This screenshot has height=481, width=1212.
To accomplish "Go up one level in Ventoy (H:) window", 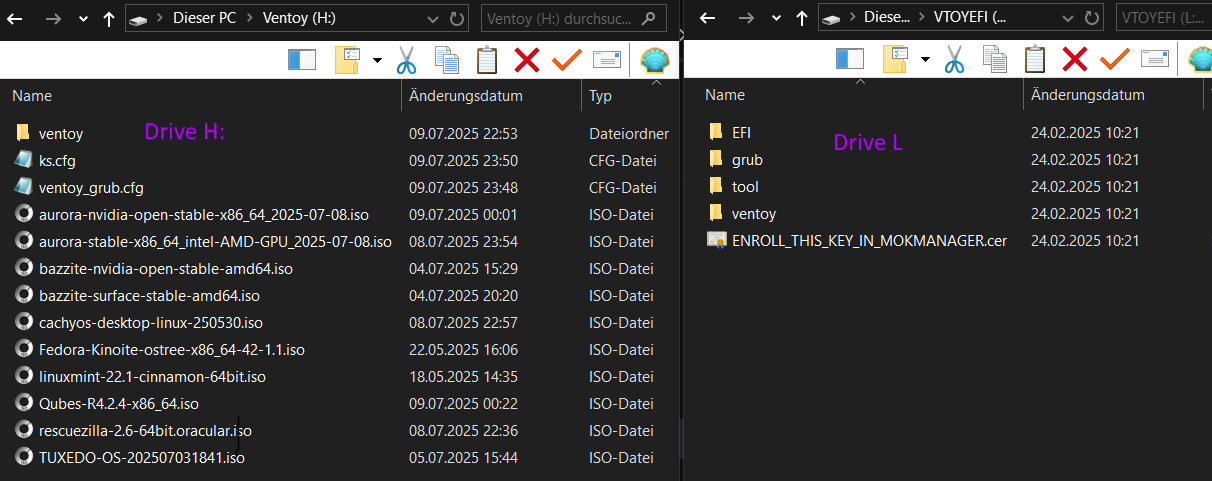I will [108, 18].
